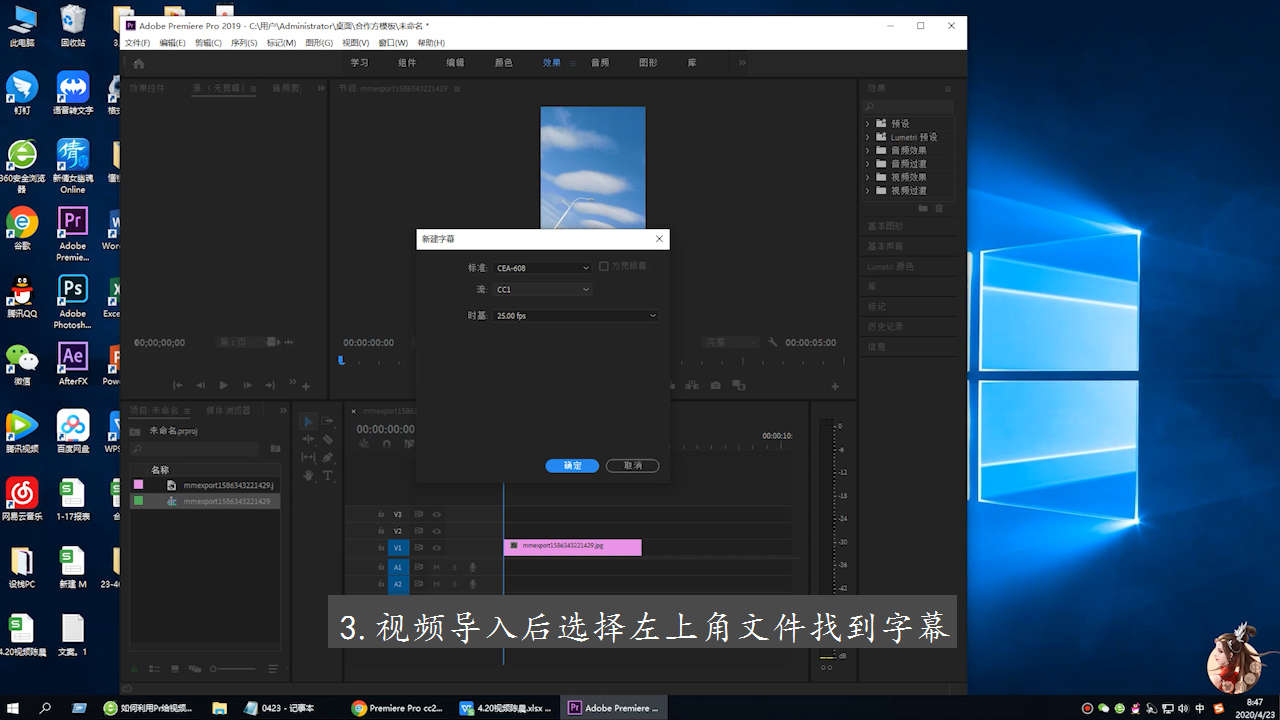Mute audio track A1

point(436,567)
